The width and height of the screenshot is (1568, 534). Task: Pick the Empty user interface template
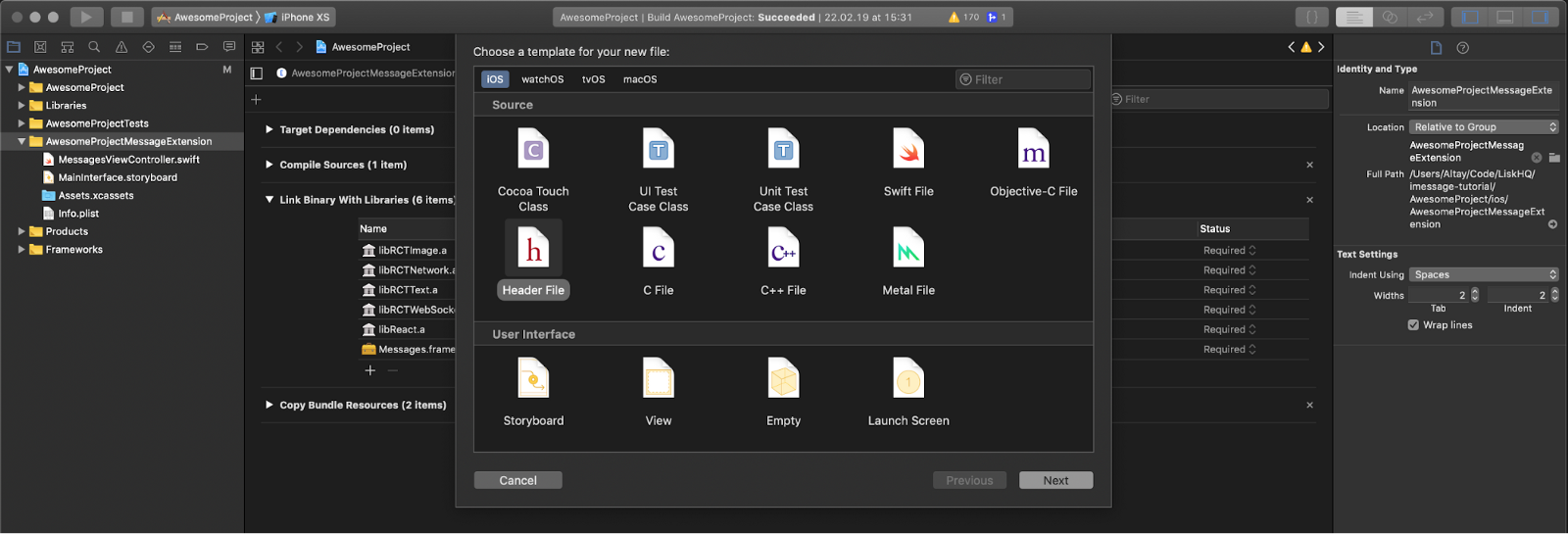pyautogui.click(x=783, y=392)
